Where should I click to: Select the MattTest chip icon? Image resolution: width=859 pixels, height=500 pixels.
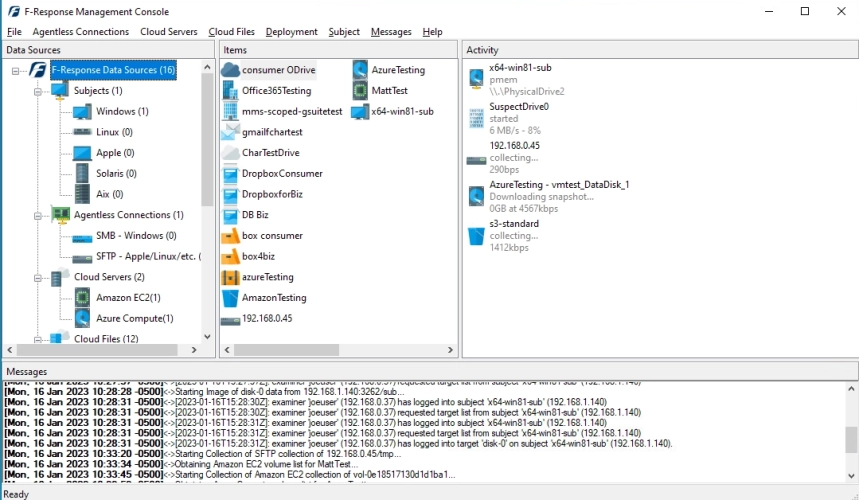(x=360, y=91)
